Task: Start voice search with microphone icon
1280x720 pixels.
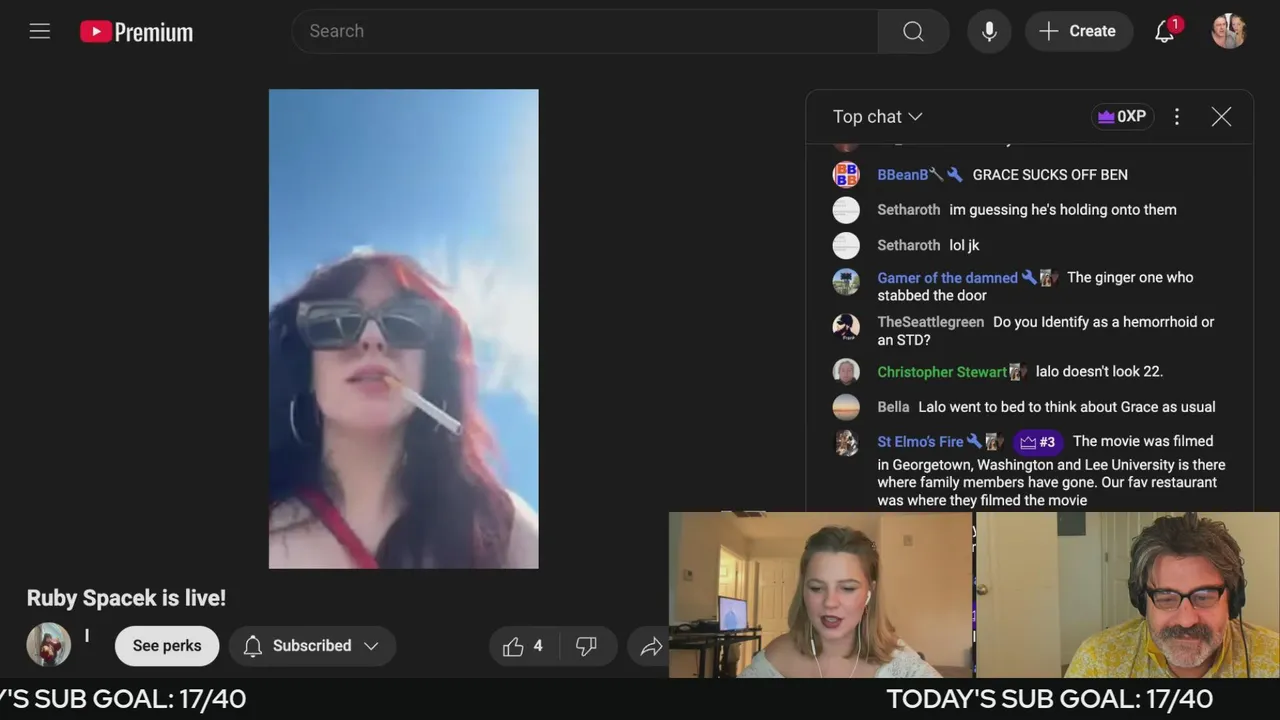Action: click(989, 31)
